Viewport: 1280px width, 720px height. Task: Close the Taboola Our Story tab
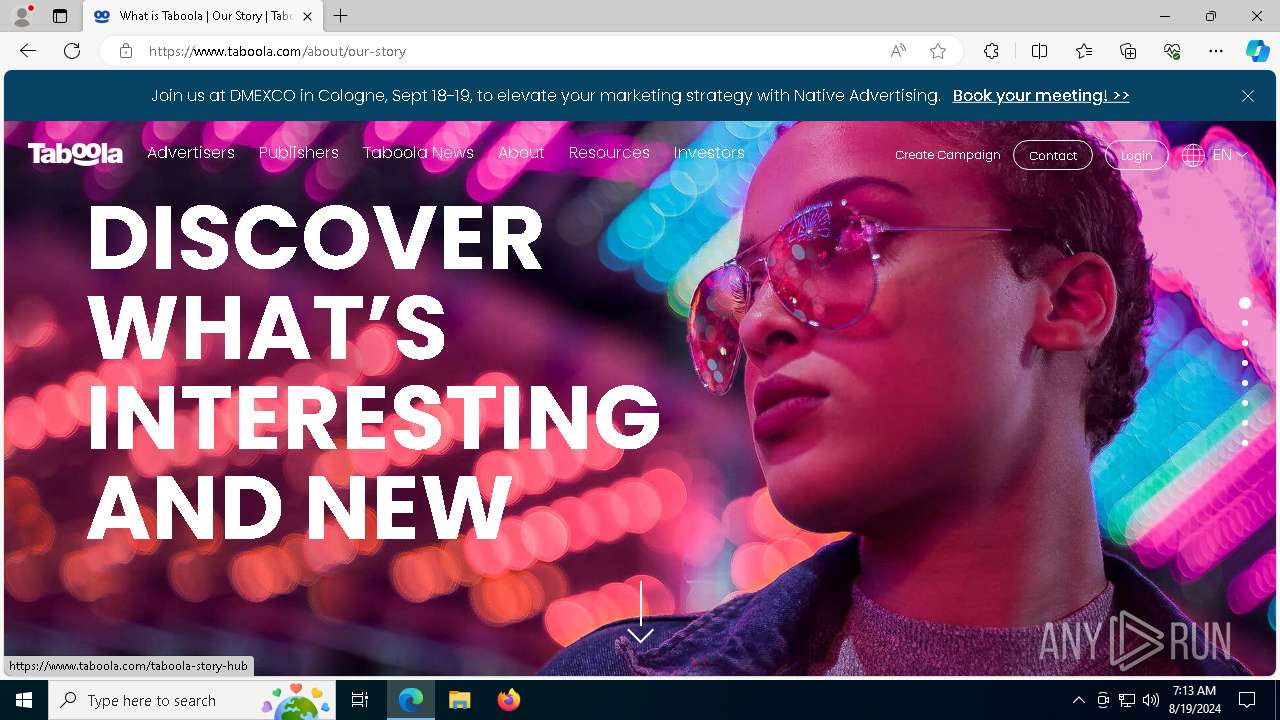308,16
